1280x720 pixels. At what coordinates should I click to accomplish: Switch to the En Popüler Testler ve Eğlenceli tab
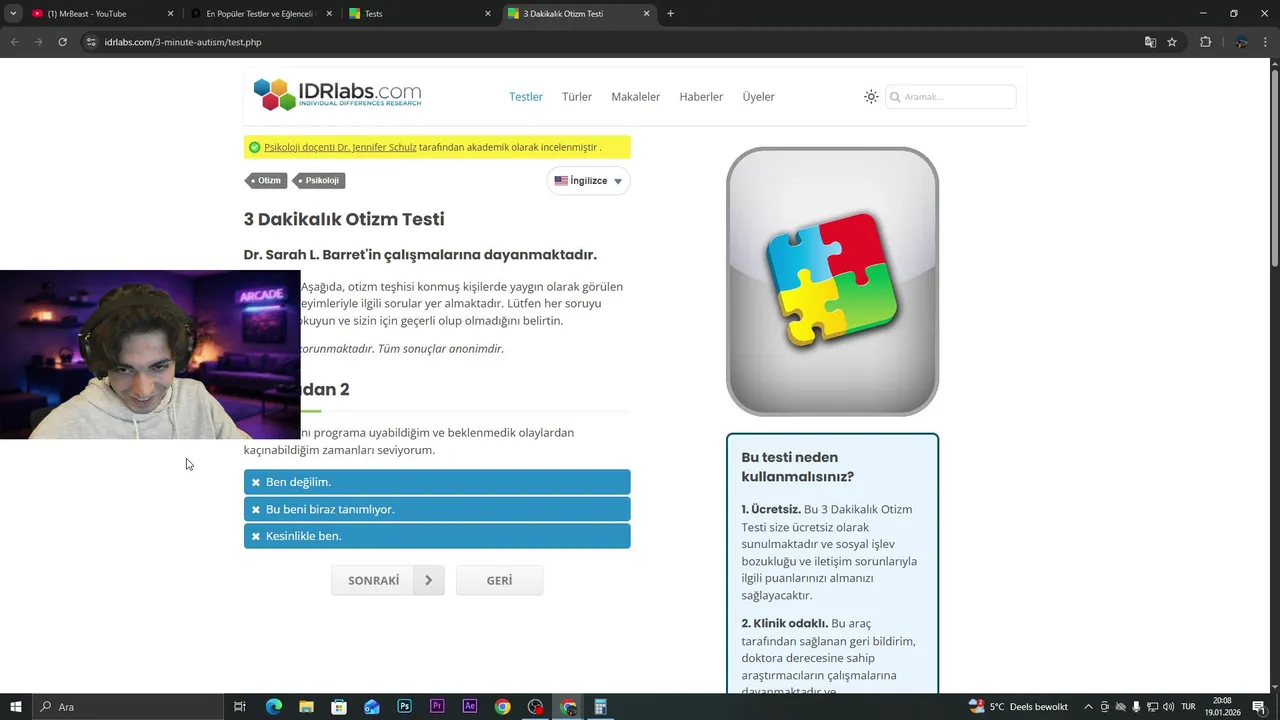coord(258,14)
